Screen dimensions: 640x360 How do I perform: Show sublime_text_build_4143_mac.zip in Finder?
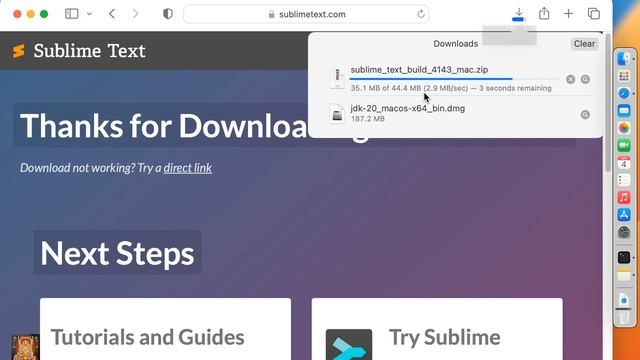(585, 79)
